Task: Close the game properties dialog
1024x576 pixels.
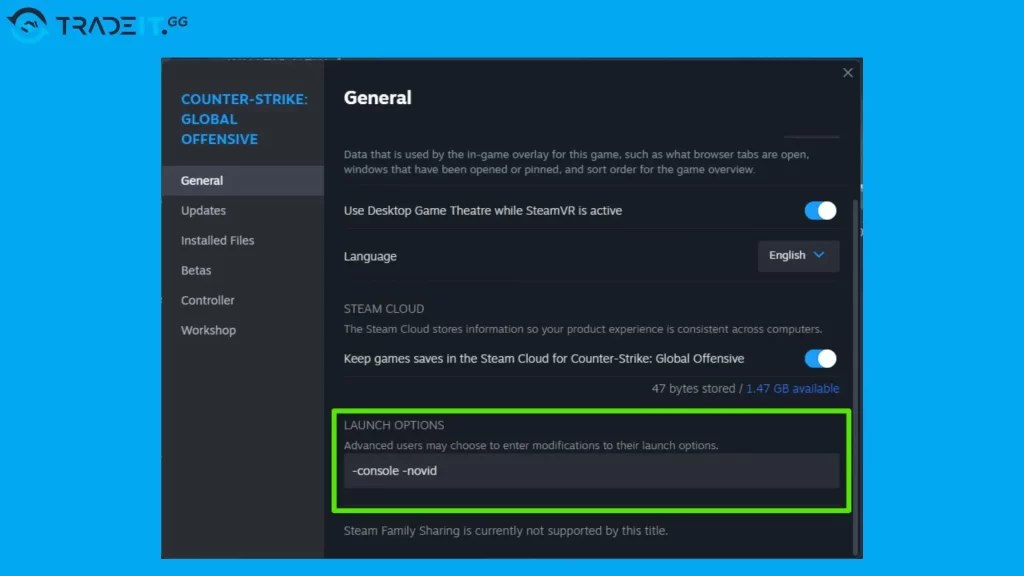Action: 847,72
